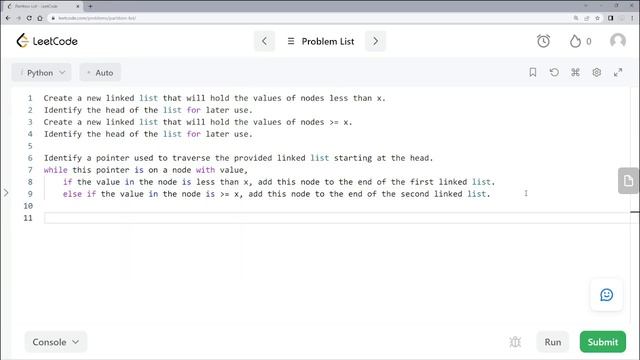
Task: Click the browser back button
Action: pyautogui.click(x=8, y=18)
